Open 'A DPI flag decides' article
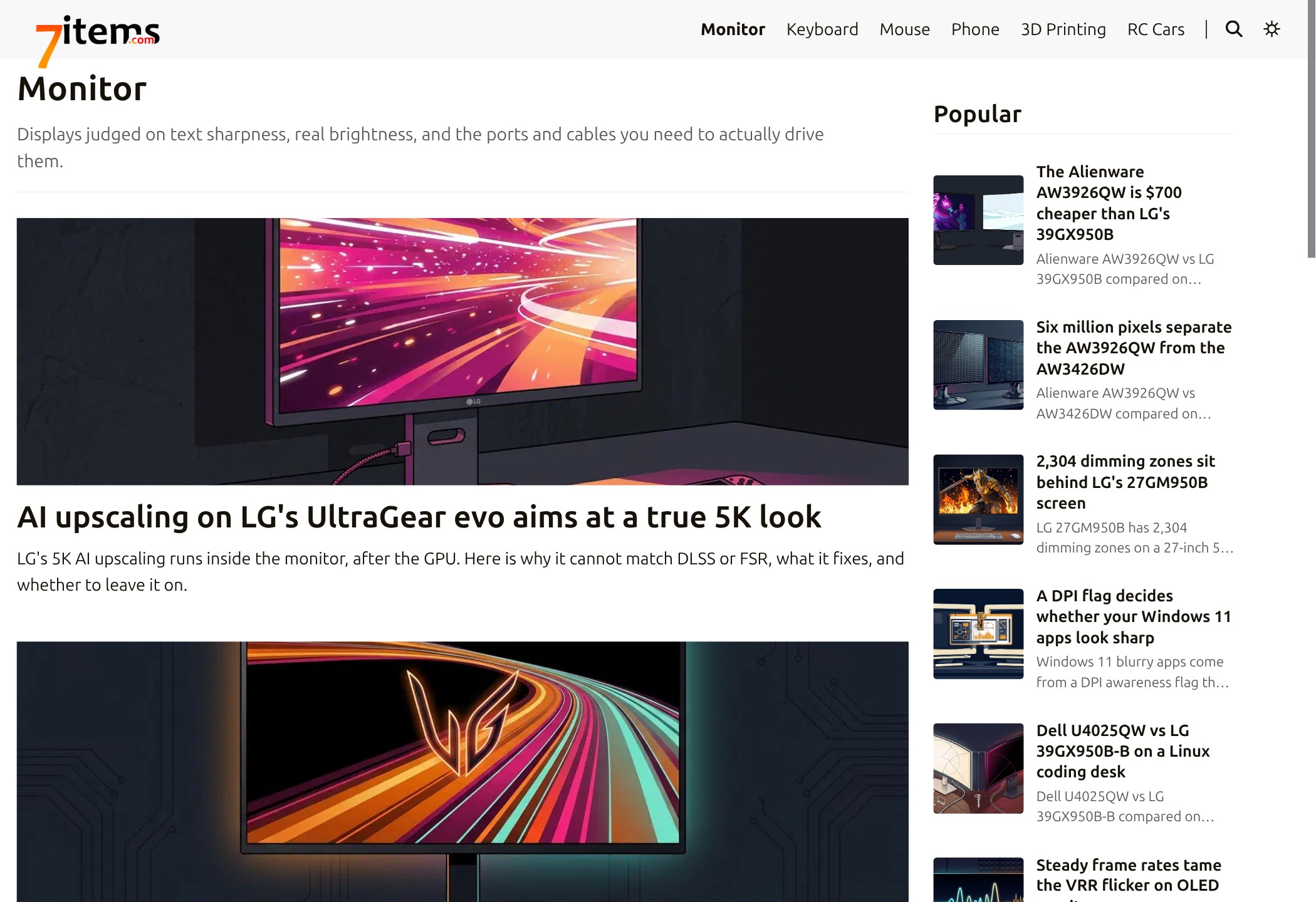 [x=1134, y=616]
